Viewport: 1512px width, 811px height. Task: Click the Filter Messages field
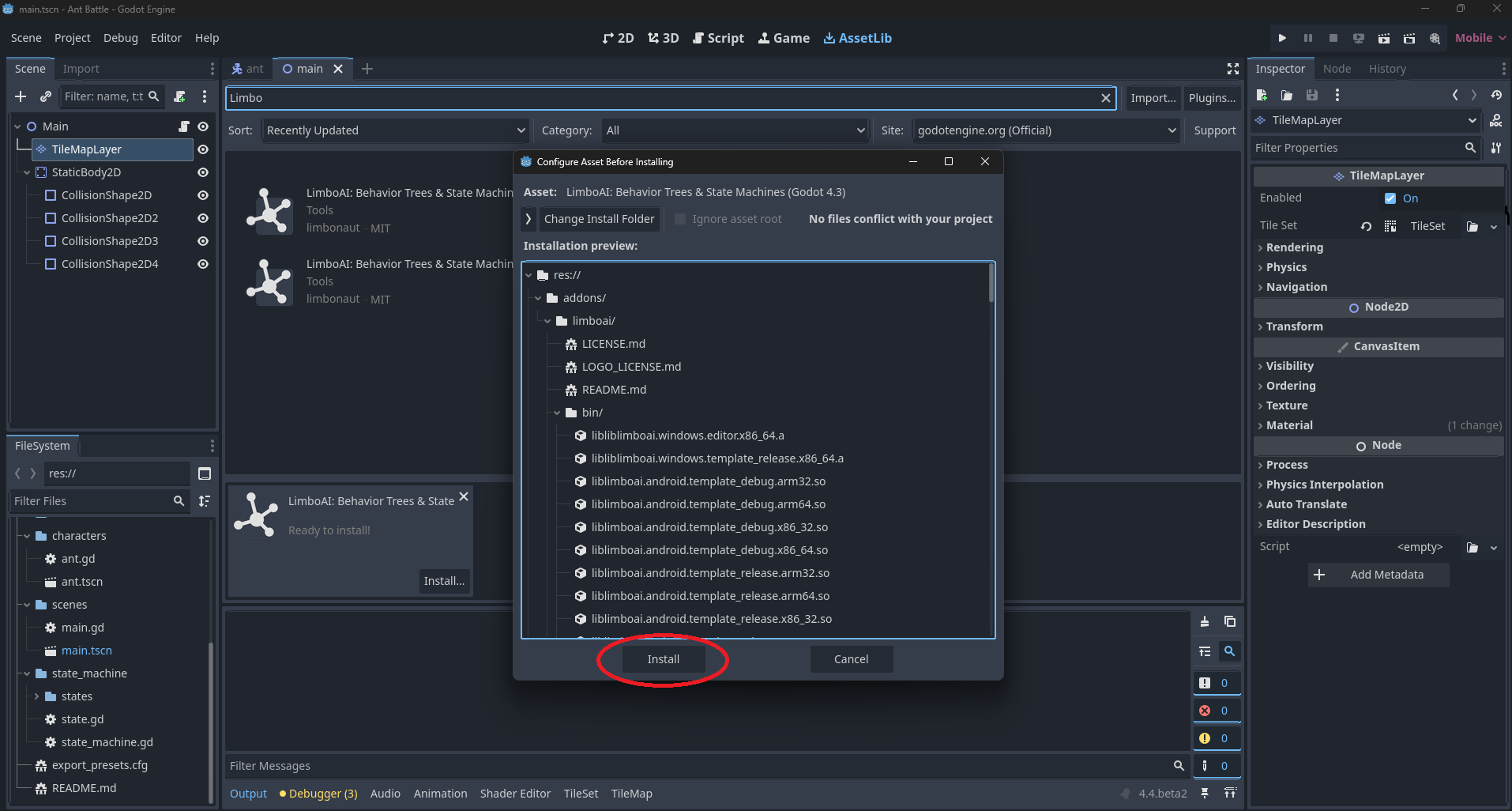click(x=707, y=766)
